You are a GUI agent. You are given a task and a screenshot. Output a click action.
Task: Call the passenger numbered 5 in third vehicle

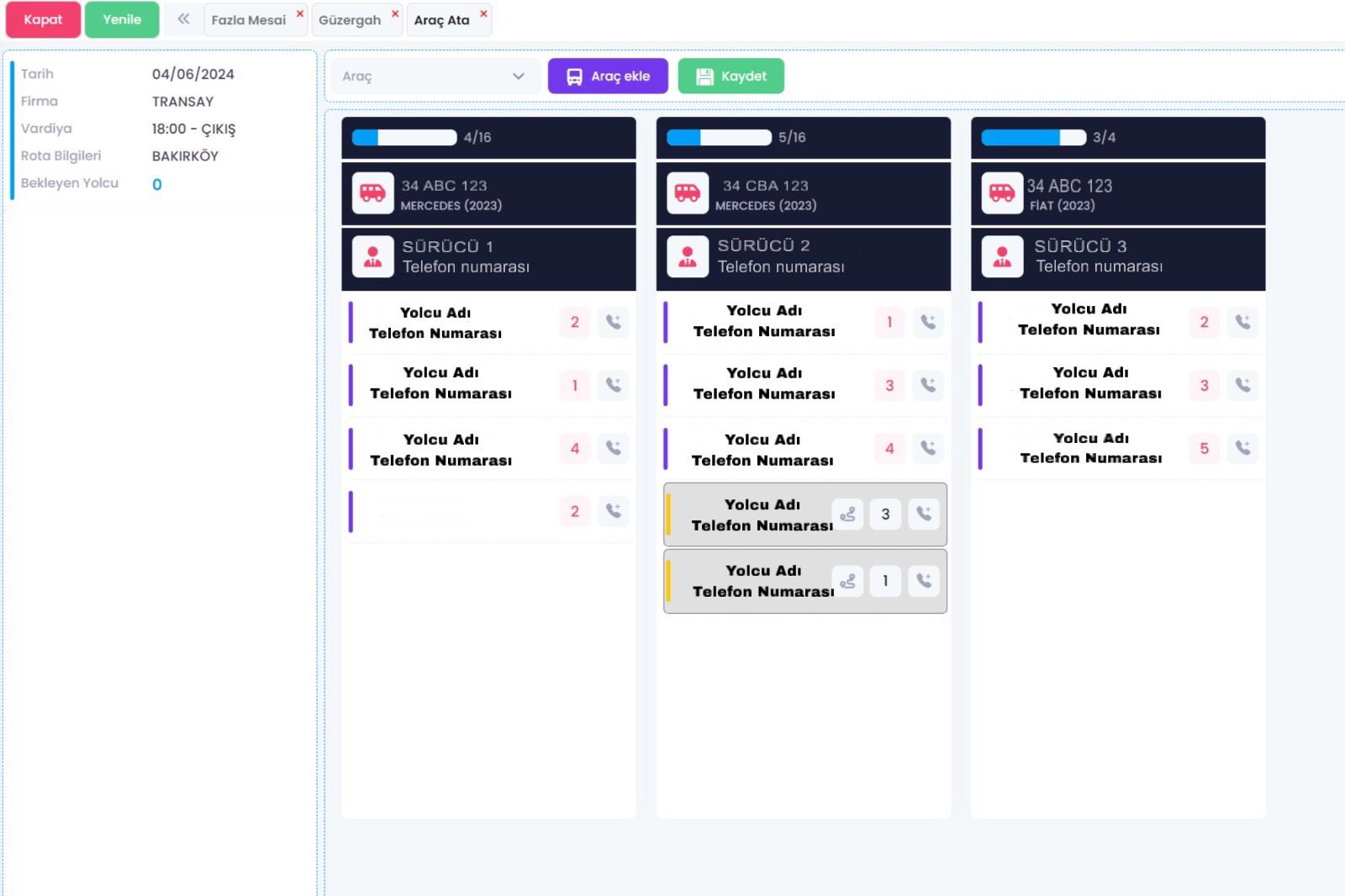(1242, 448)
